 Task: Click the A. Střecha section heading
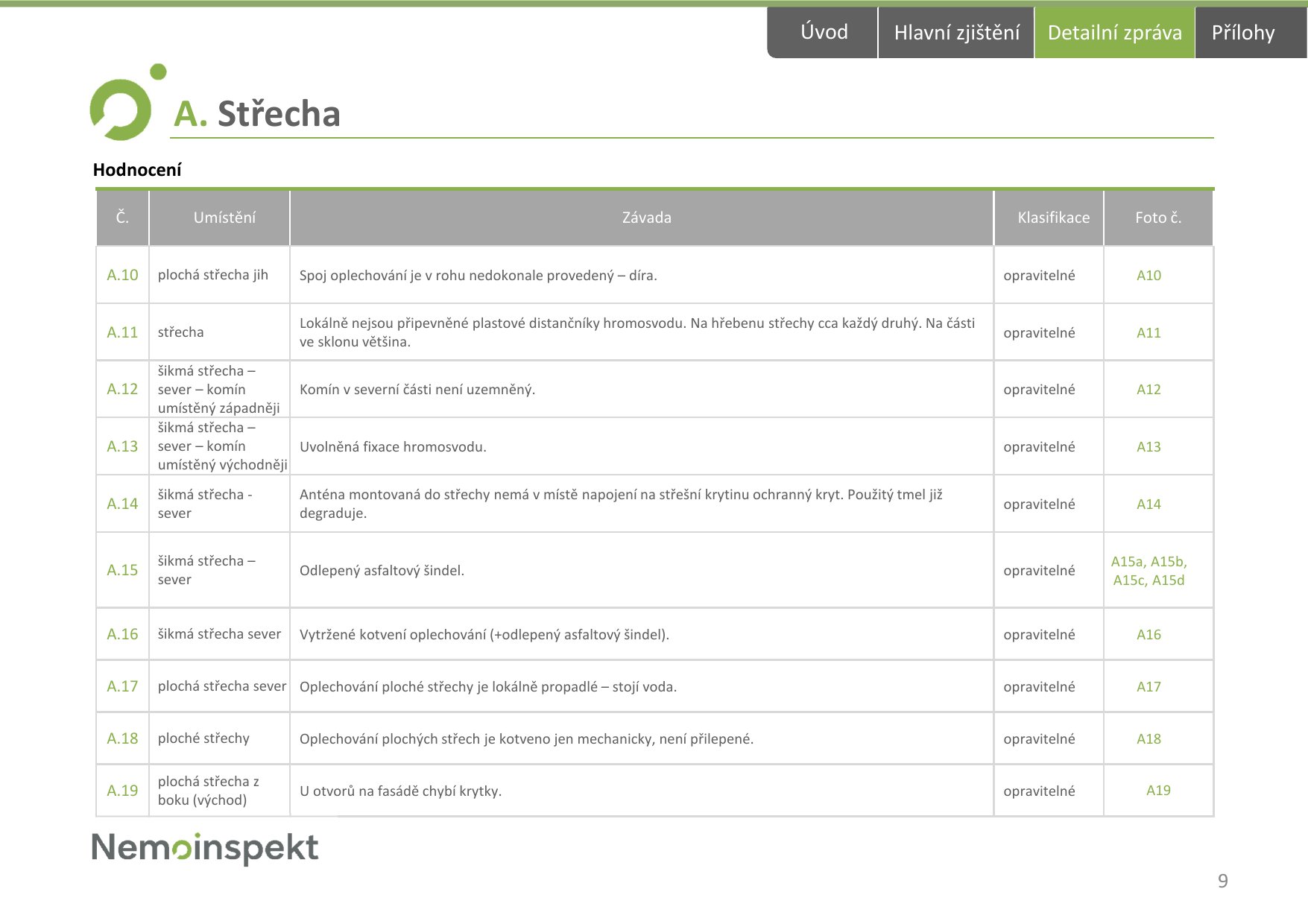point(257,114)
